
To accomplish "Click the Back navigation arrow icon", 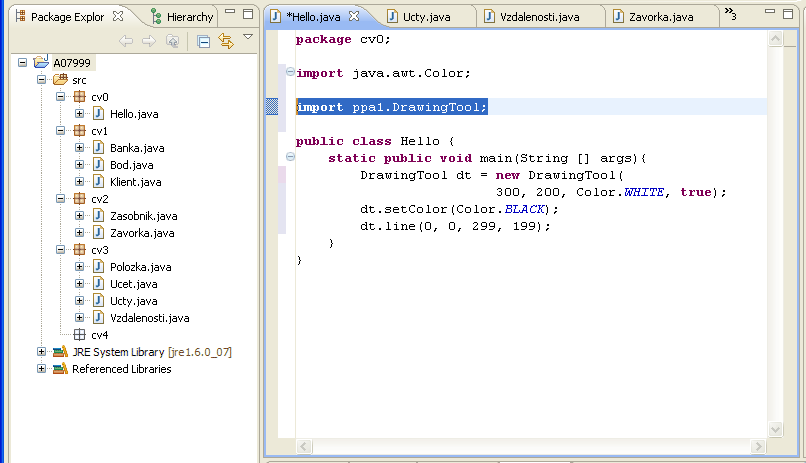I will [126, 41].
